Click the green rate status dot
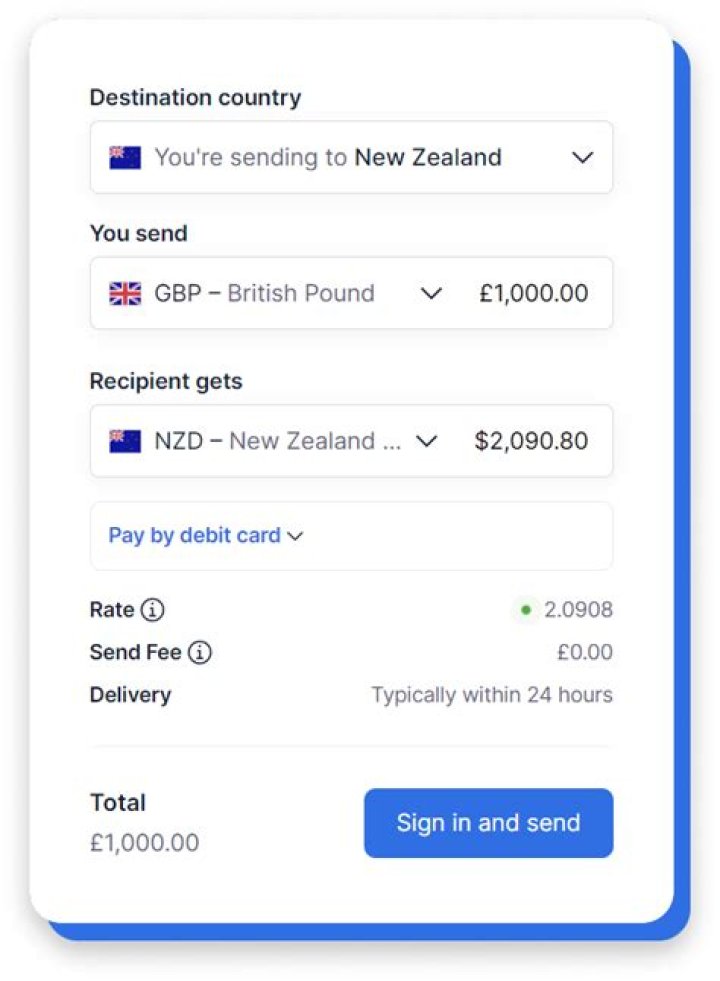The width and height of the screenshot is (720, 981). pyautogui.click(x=525, y=609)
